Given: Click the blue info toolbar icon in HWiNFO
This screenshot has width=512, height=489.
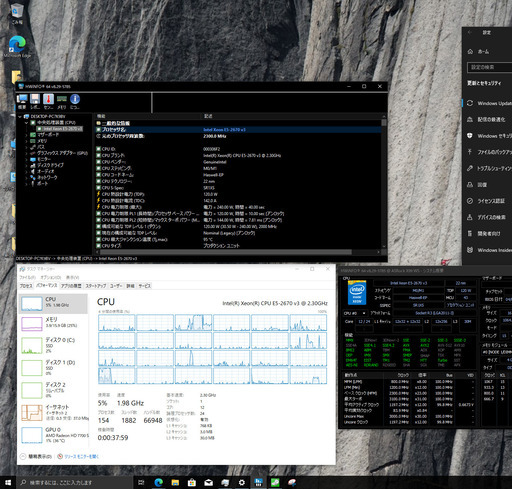Looking at the screenshot, I should pyautogui.click(x=75, y=101).
